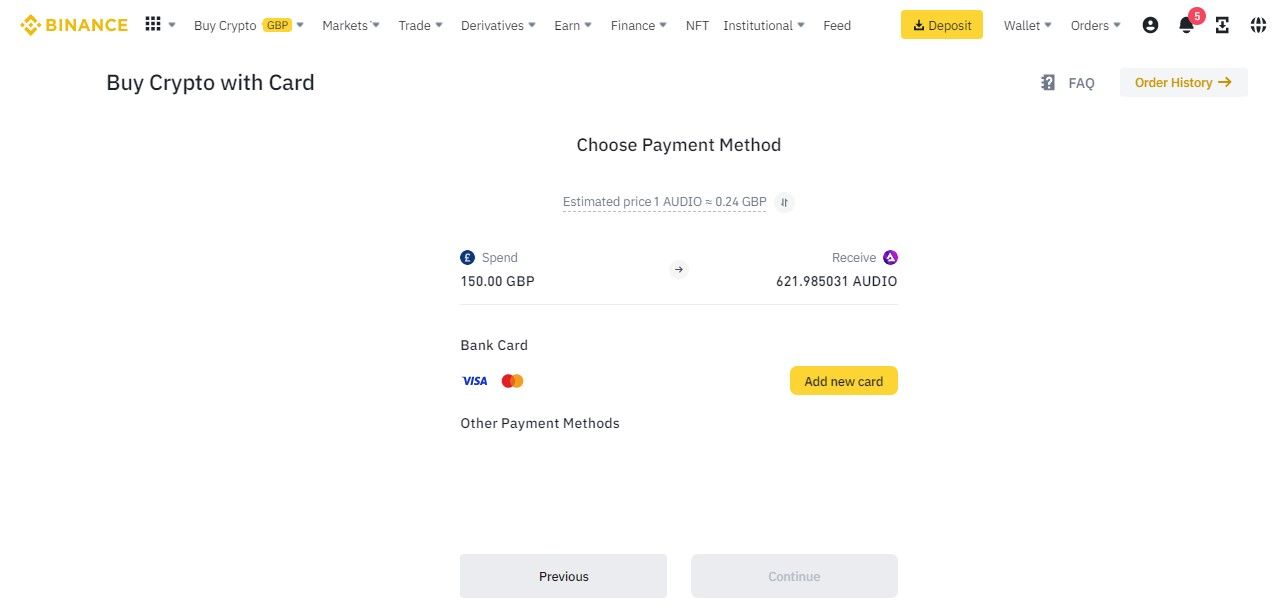This screenshot has height=612, width=1276.
Task: Click the AUDIO token icon
Action: click(x=890, y=258)
